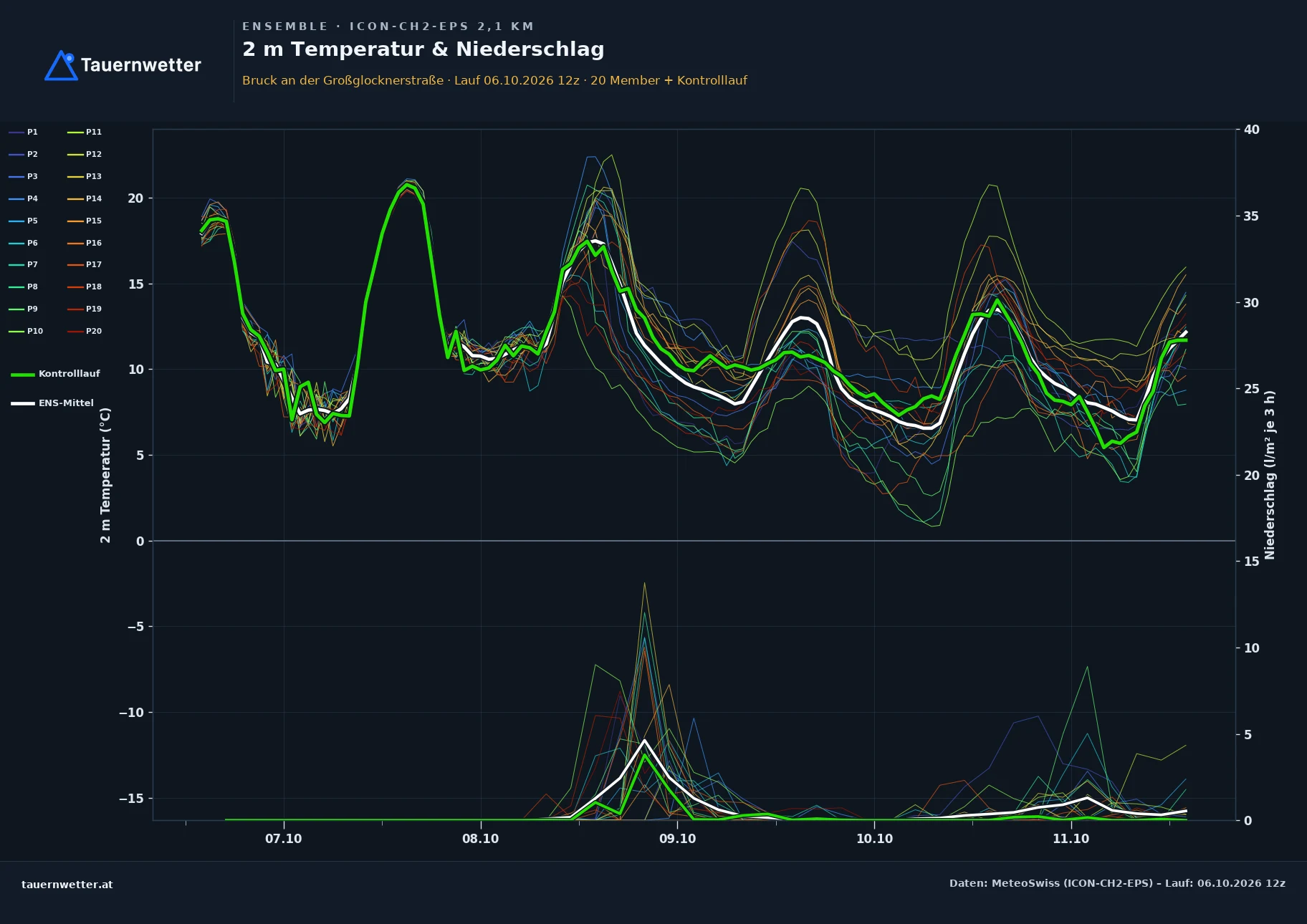Click the Bruck an der Großglocknerstraße subtitle

click(494, 80)
